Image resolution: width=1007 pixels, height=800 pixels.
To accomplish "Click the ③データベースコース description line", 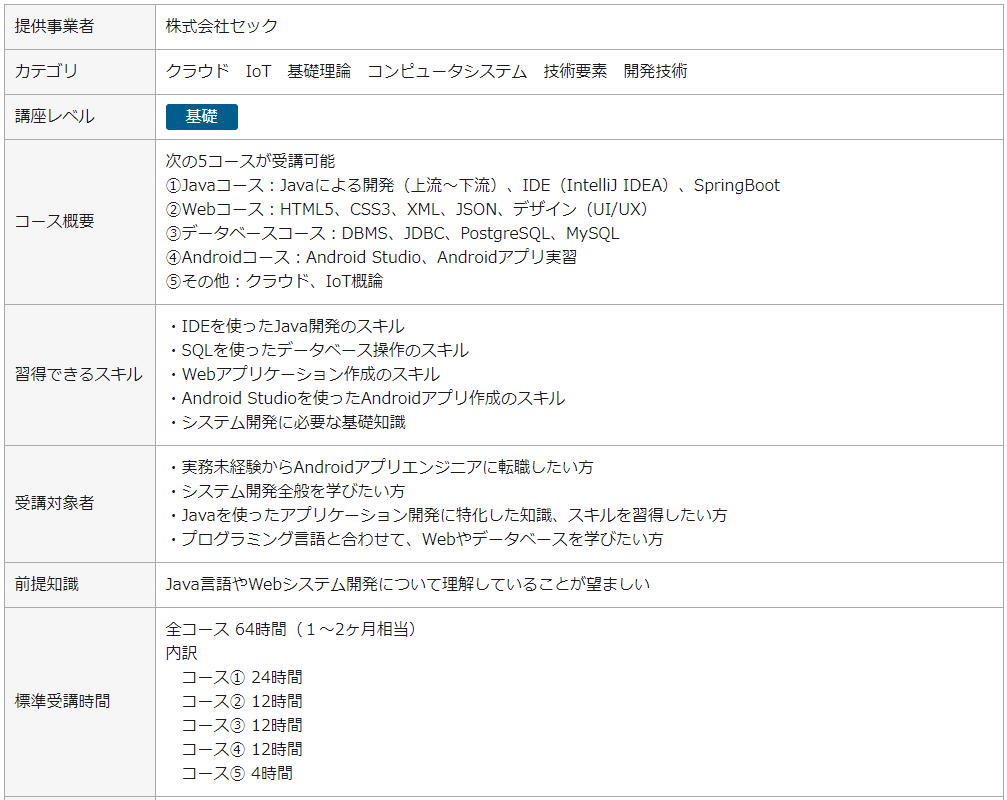I will 392,233.
